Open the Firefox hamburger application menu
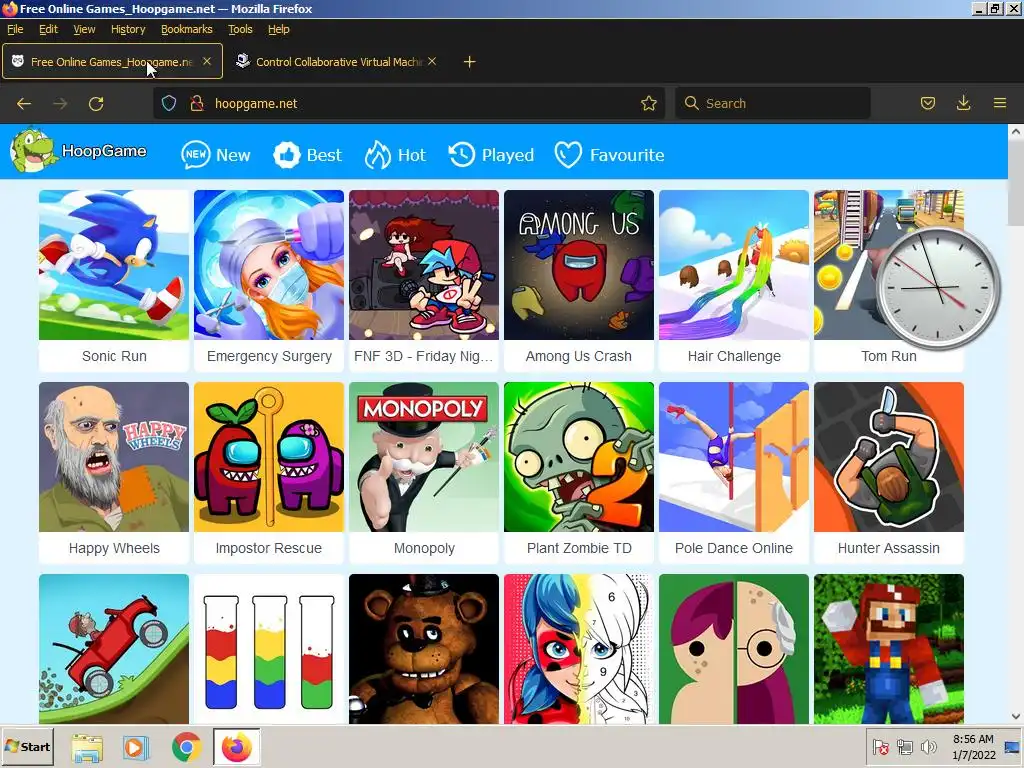Screen dimensions: 1024x768 pyautogui.click(x=999, y=103)
